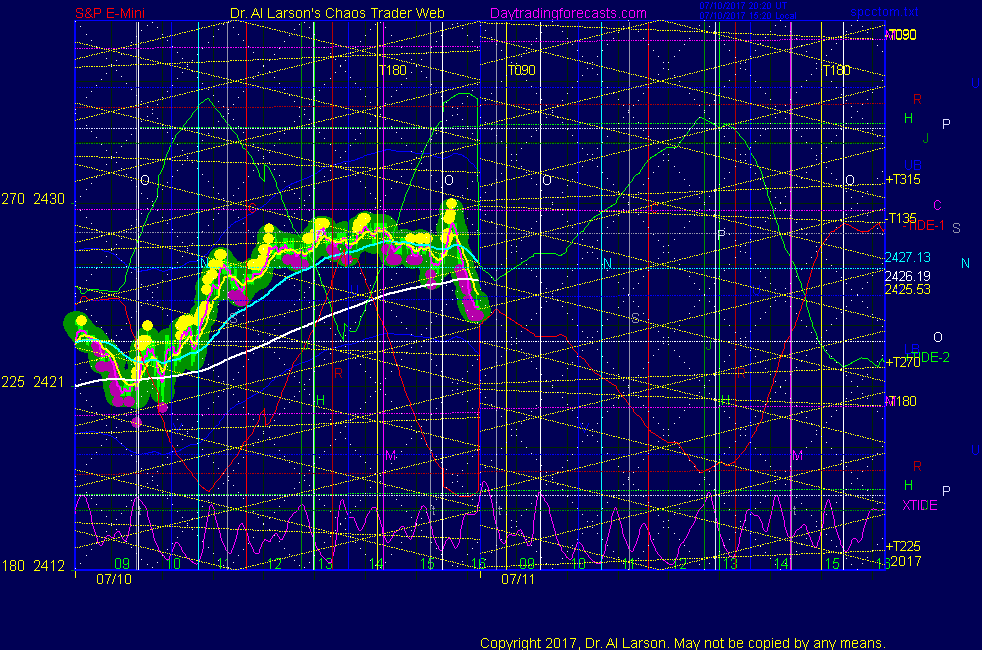Click the "S&P E-Mini" chart title

tap(110, 13)
